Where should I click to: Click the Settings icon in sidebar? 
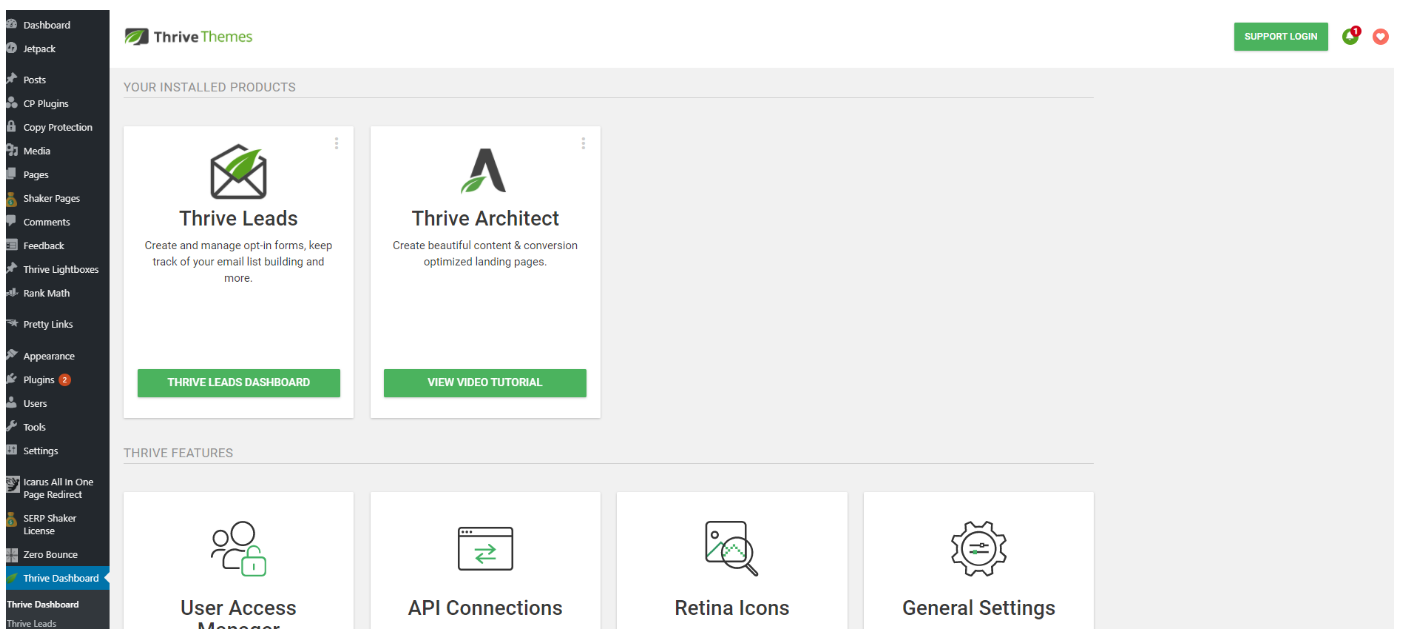pyautogui.click(x=12, y=450)
